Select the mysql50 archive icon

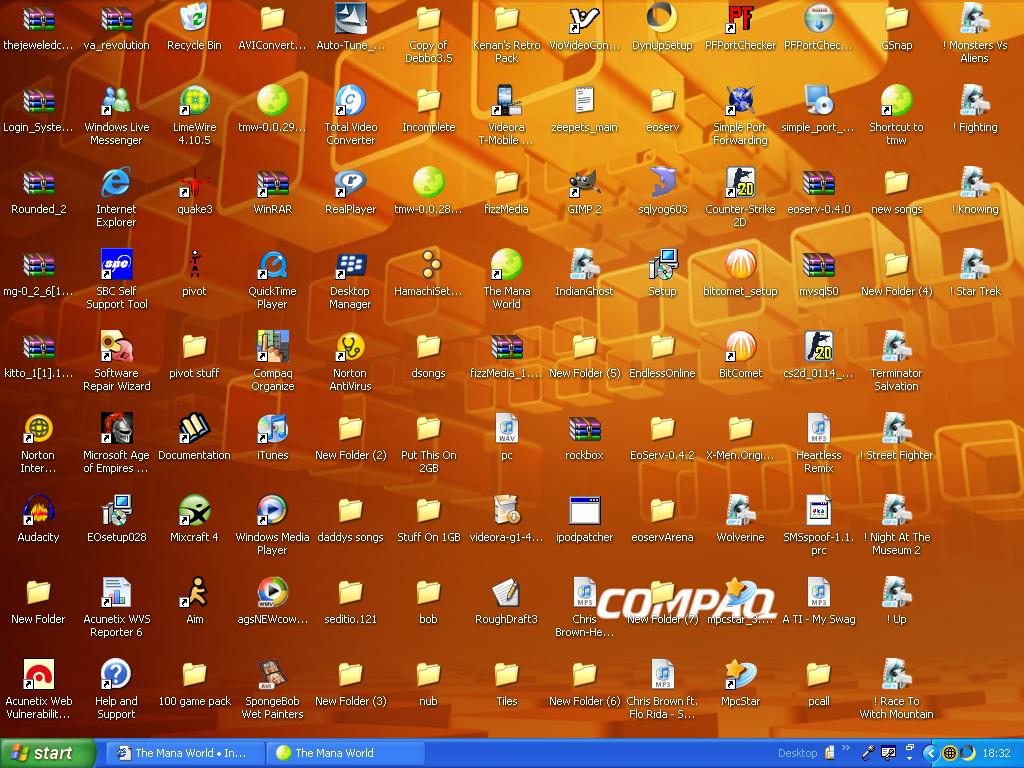(818, 264)
